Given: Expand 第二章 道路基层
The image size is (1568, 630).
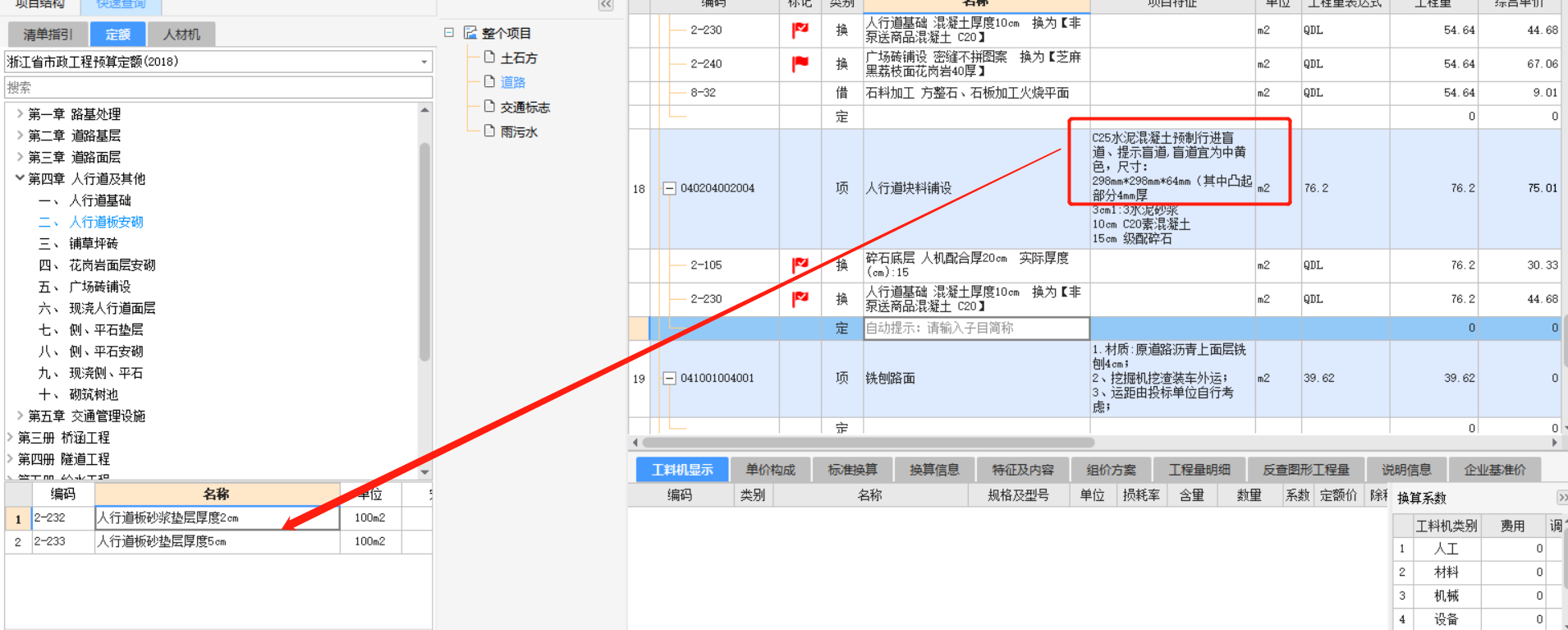Looking at the screenshot, I should [20, 136].
